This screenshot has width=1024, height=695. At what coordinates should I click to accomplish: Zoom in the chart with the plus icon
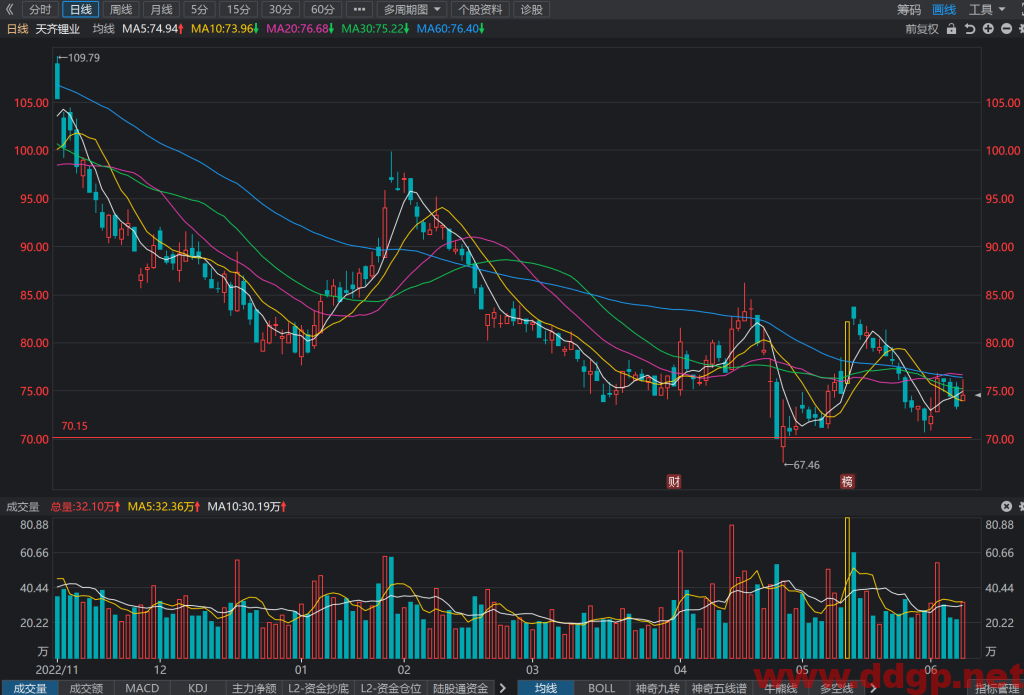988,29
